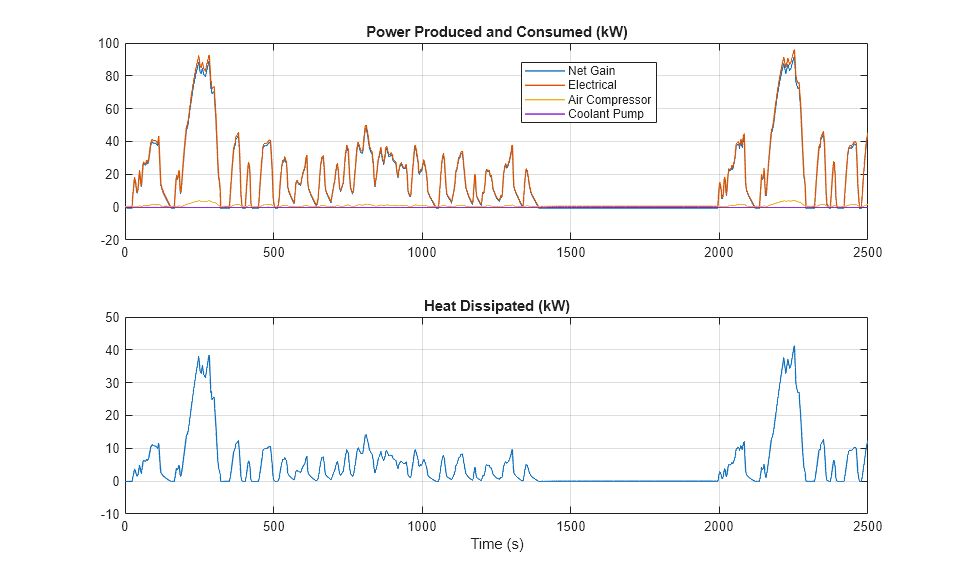Screen dimensions: 959x577
Task: Click the orange Electrical legend line
Action: [x=544, y=85]
